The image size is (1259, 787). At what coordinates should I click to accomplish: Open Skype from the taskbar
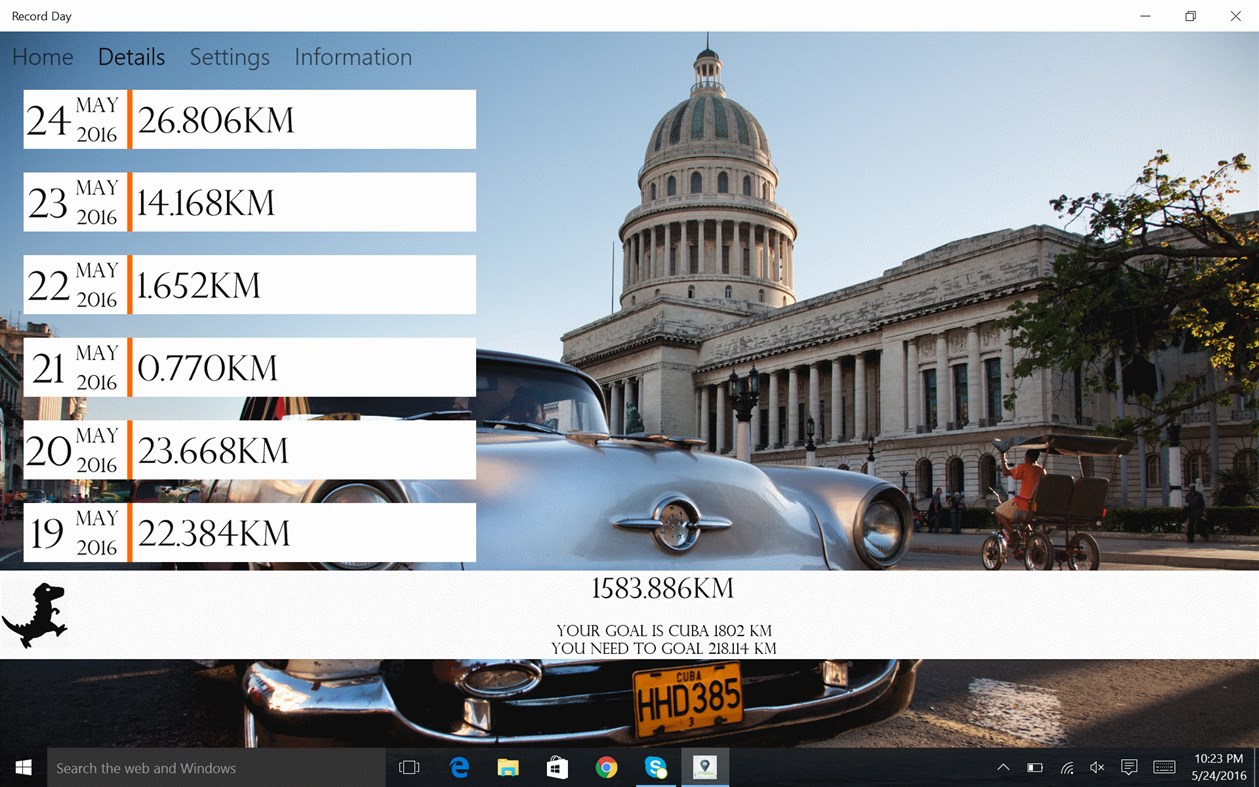(x=656, y=767)
